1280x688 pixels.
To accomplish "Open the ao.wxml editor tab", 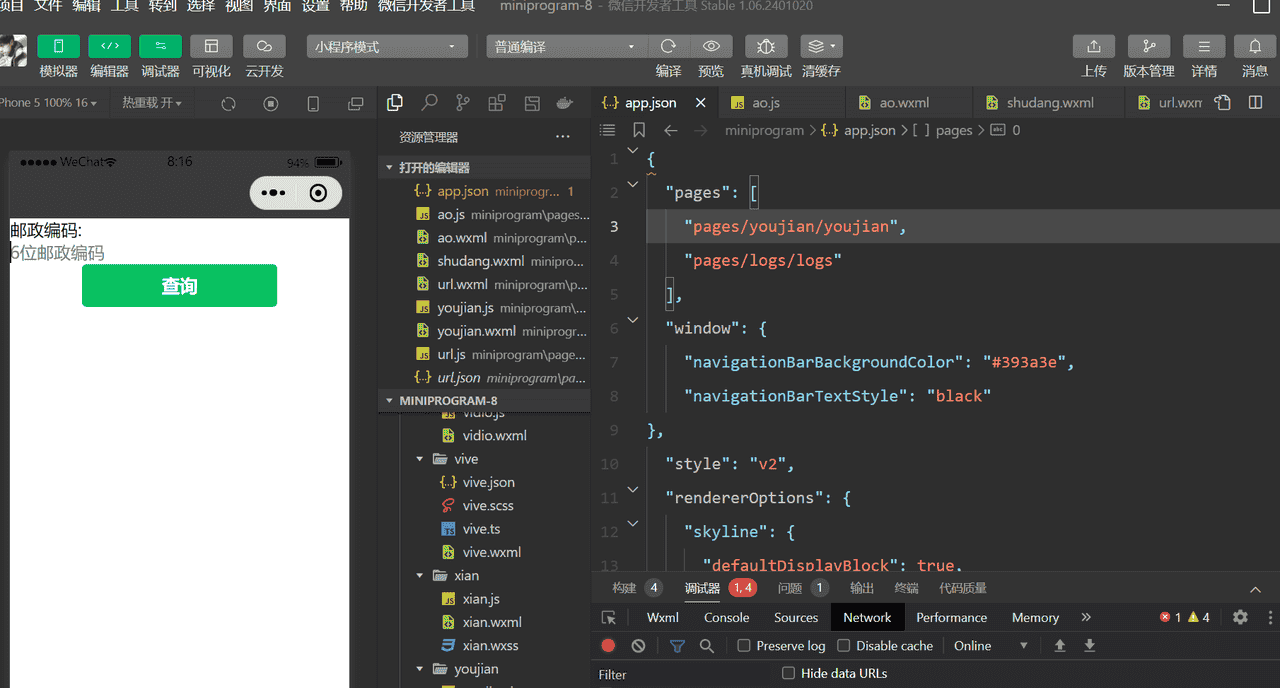I will click(x=904, y=103).
